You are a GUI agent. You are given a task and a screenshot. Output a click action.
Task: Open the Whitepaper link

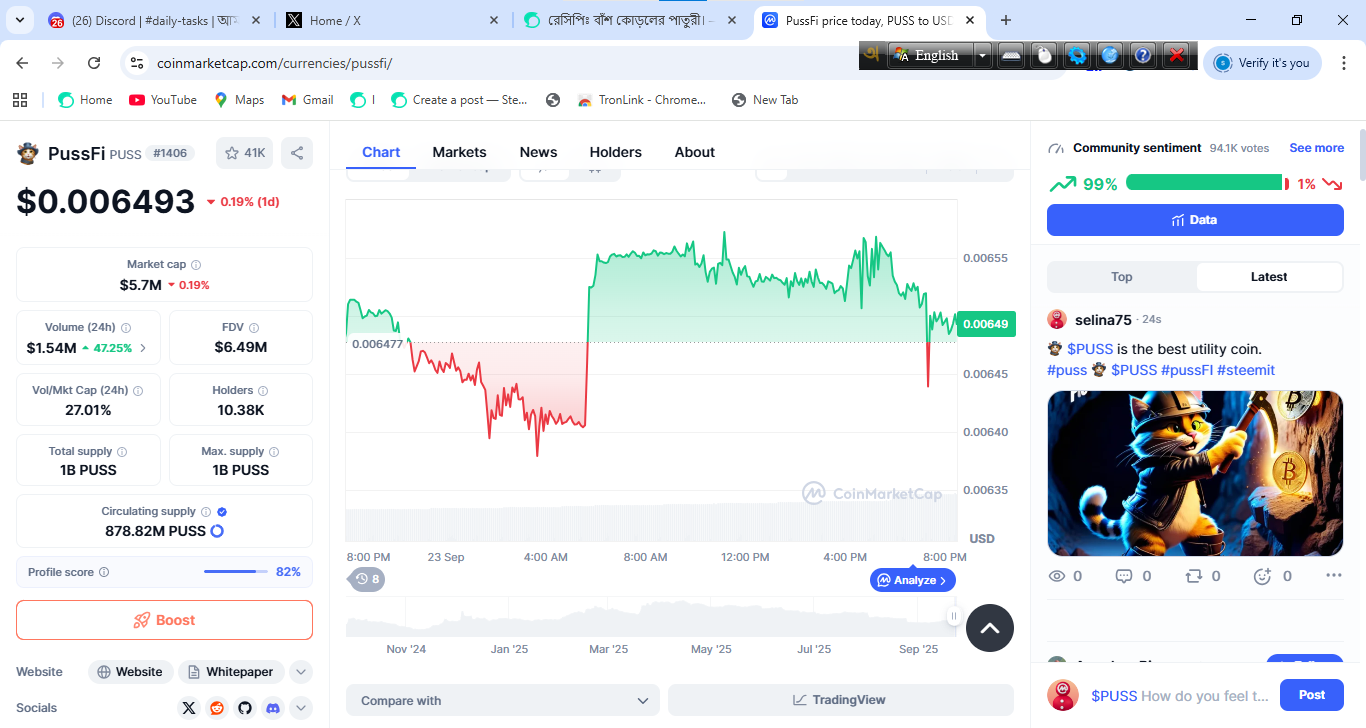(231, 672)
